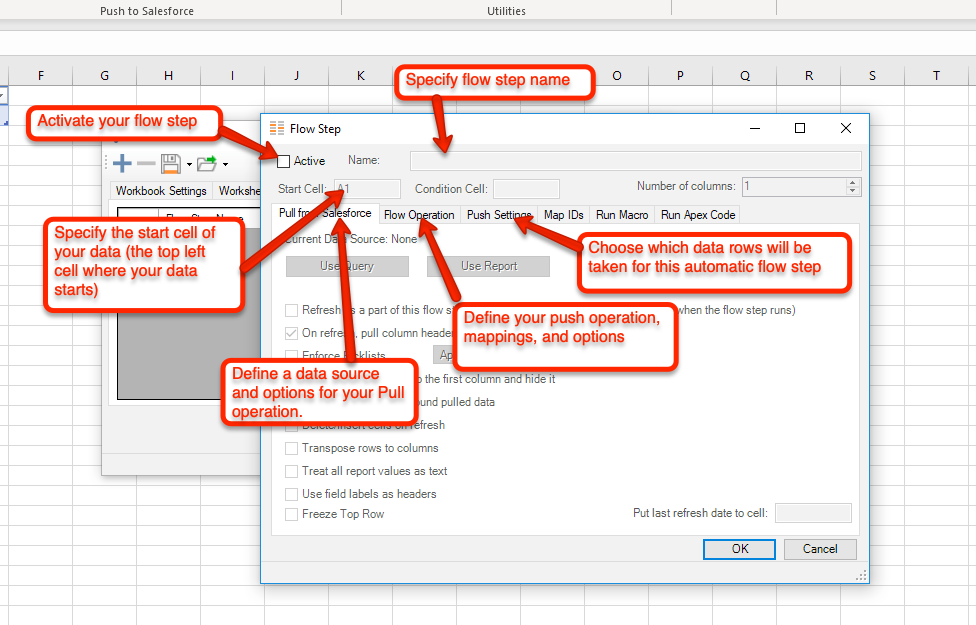Open the Workbook Settings tab in back window
This screenshot has height=625, width=976.
[161, 190]
